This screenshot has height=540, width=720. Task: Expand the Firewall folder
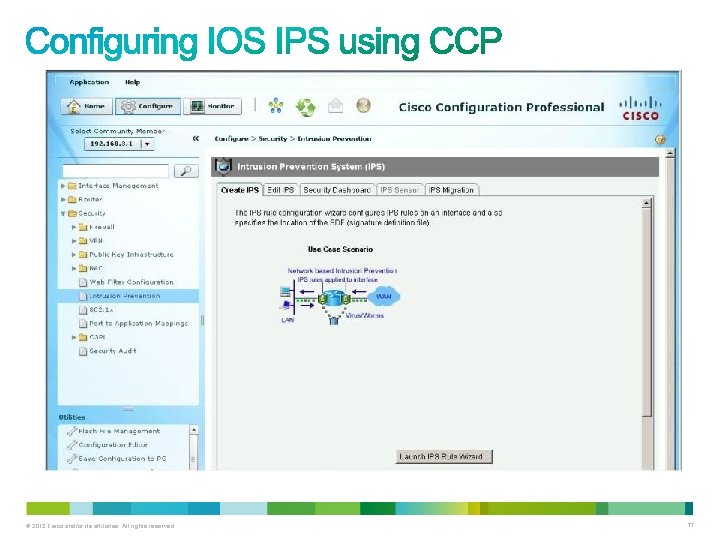click(74, 227)
